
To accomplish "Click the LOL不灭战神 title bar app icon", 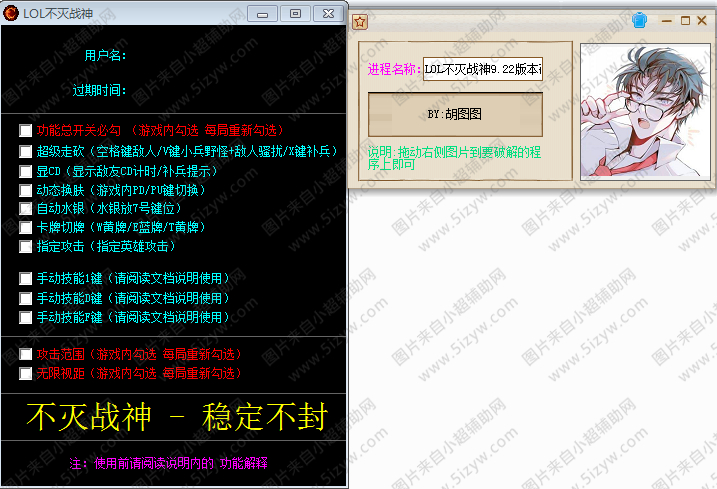I will click(12, 13).
